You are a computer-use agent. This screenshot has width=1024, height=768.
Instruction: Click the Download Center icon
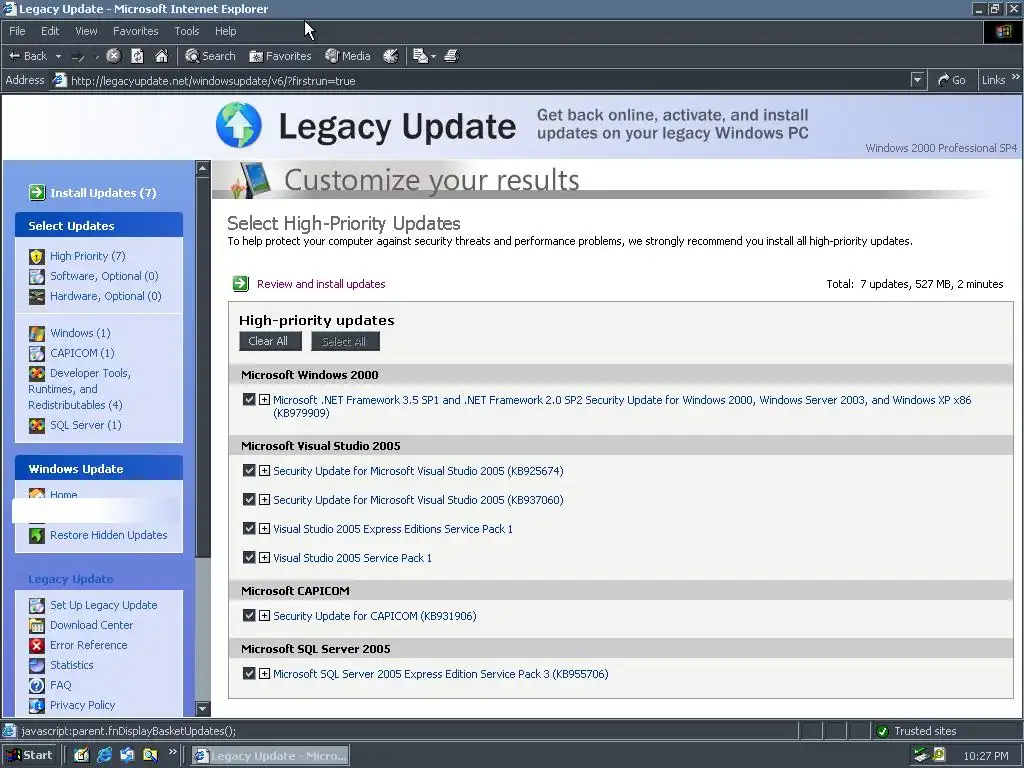pyautogui.click(x=37, y=626)
